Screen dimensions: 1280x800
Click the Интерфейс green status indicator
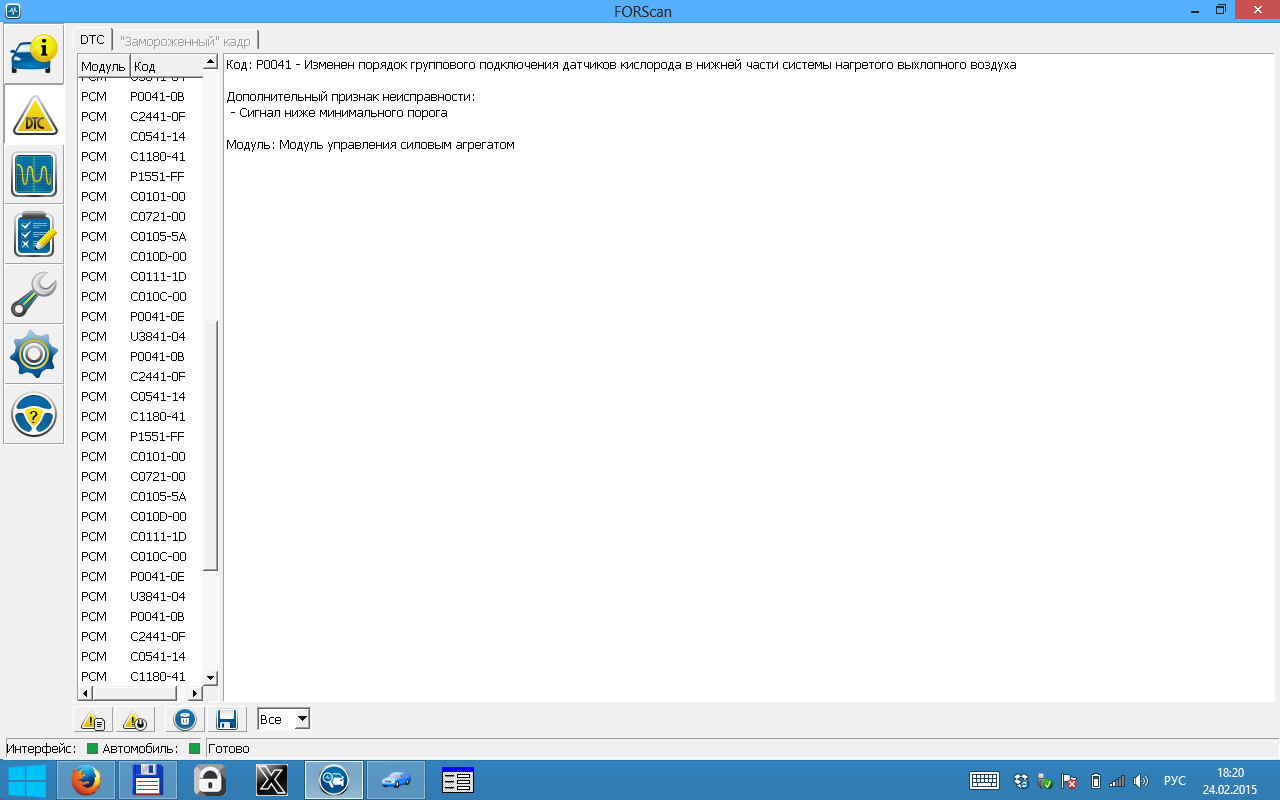tap(92, 748)
